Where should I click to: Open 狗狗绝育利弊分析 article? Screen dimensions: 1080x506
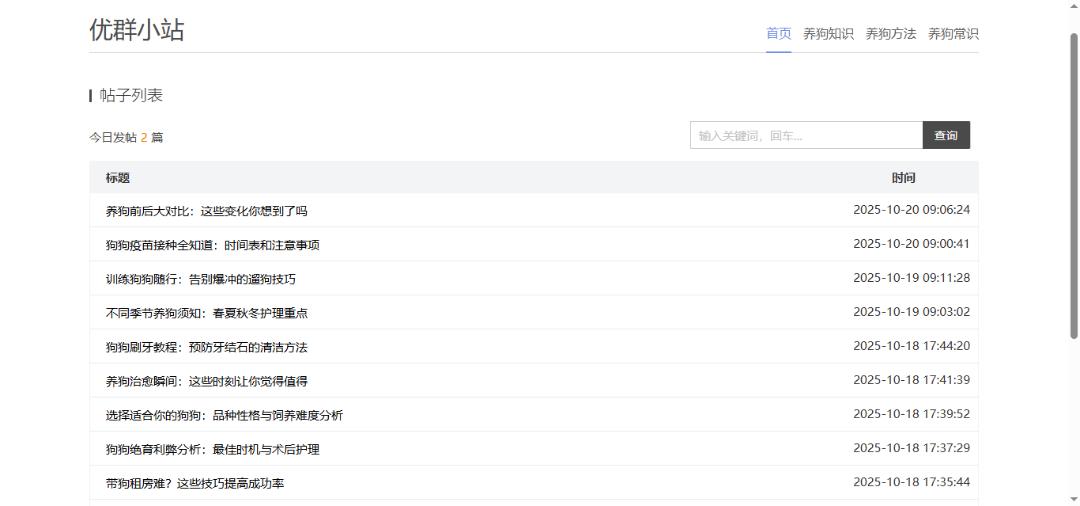(212, 449)
